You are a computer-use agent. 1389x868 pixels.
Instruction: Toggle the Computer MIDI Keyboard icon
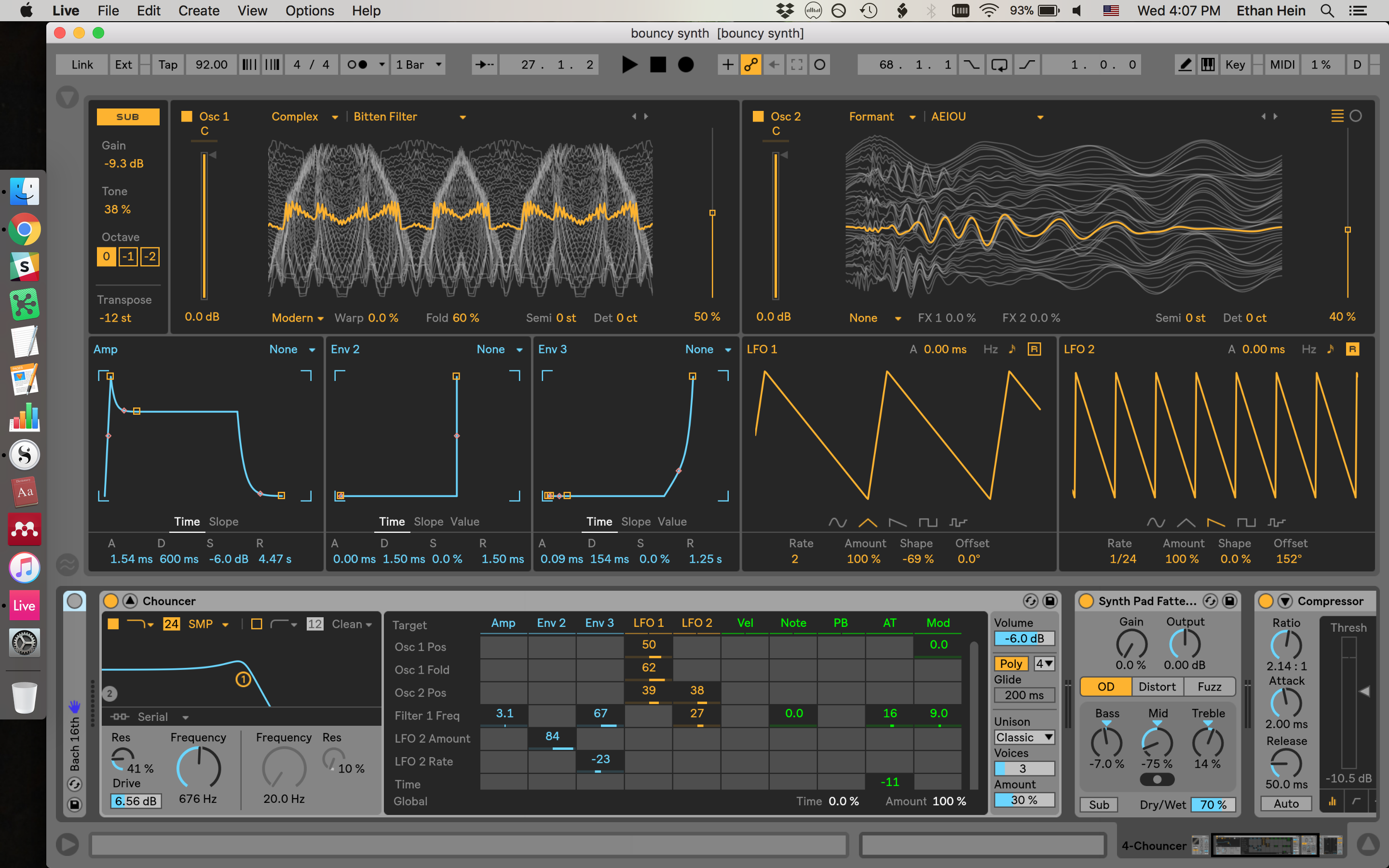pos(1208,65)
